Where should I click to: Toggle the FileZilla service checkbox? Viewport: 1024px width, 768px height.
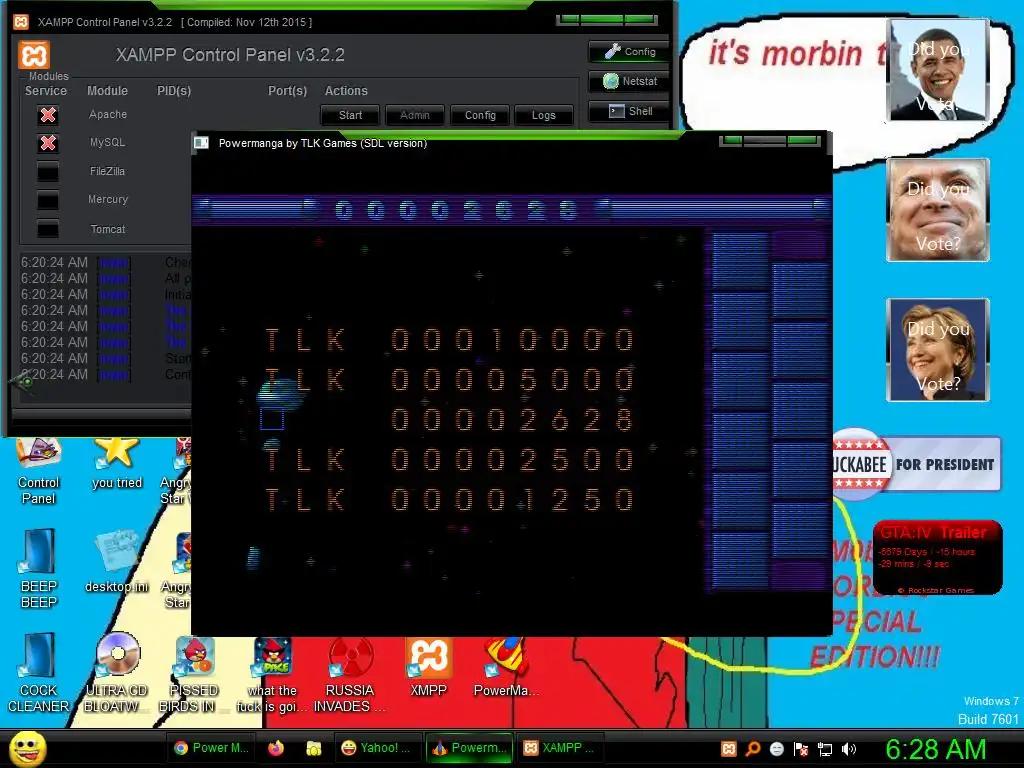[x=48, y=172]
